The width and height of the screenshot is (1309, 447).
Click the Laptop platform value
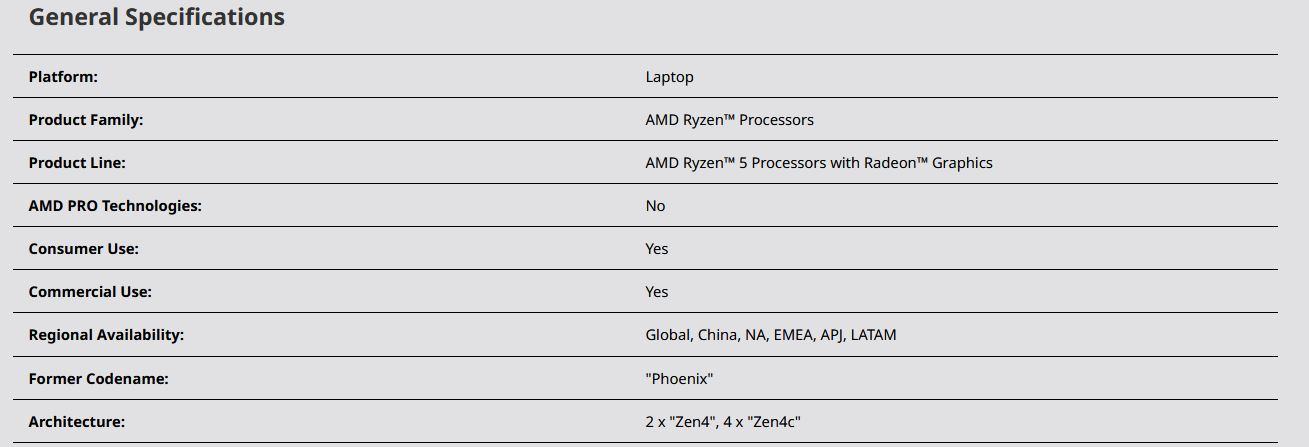[669, 77]
